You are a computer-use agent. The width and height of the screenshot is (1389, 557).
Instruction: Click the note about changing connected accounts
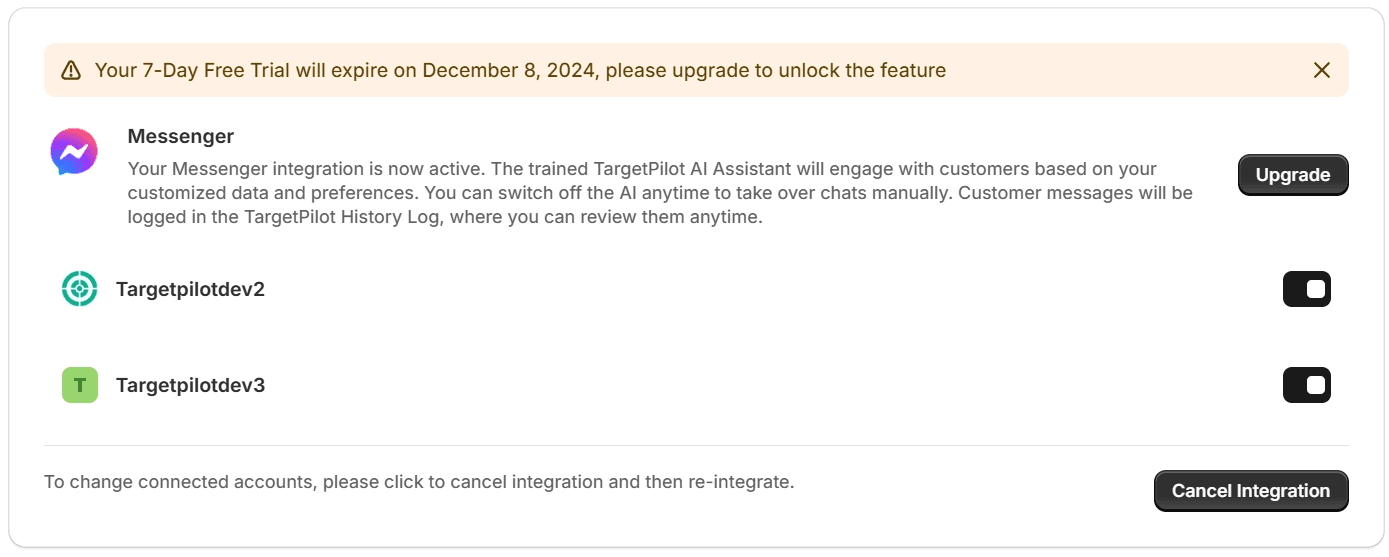(419, 482)
